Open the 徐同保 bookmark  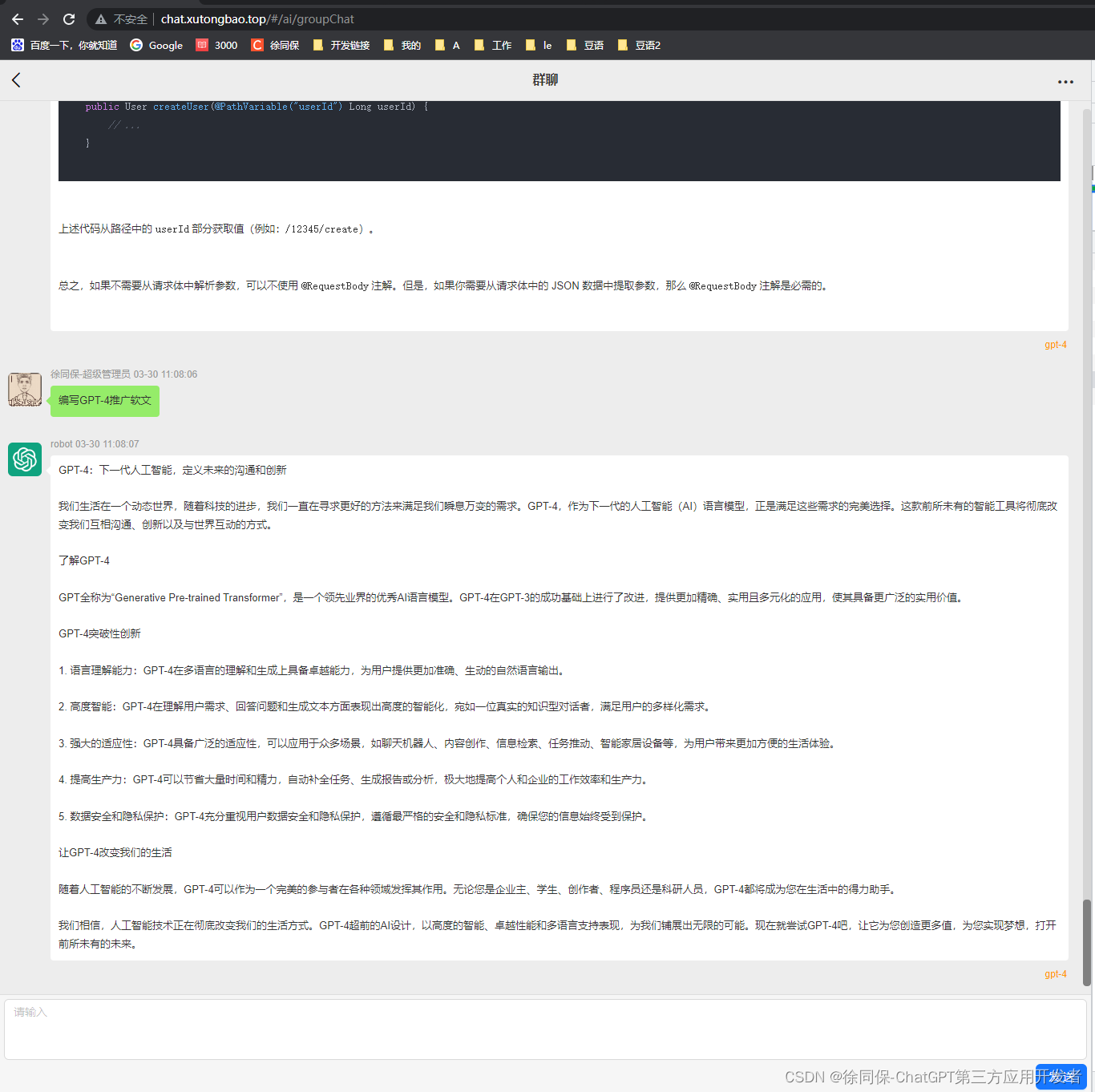coord(275,46)
